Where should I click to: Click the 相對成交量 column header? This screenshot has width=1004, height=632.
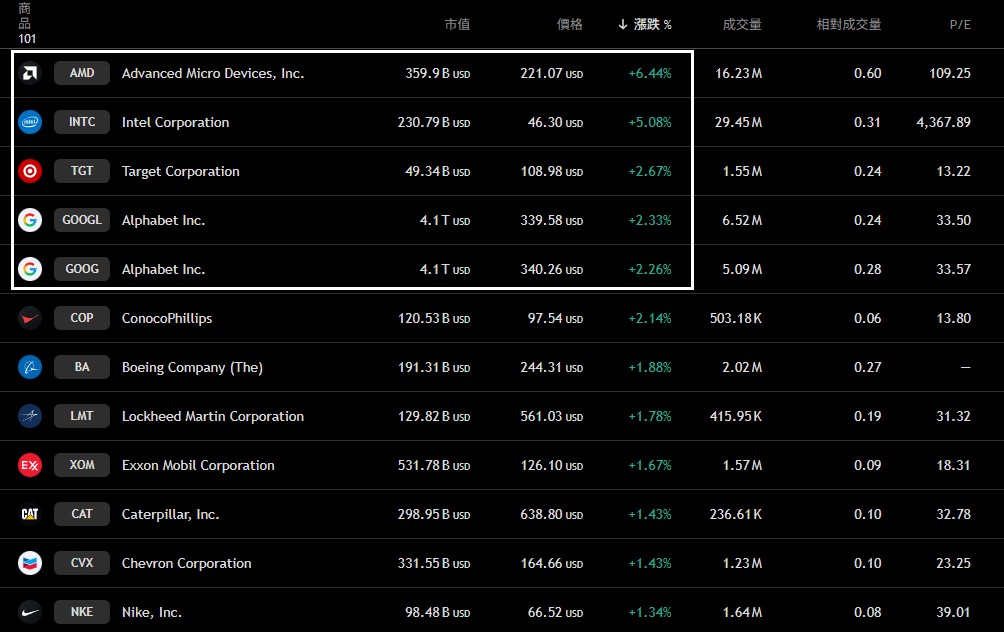tap(849, 24)
